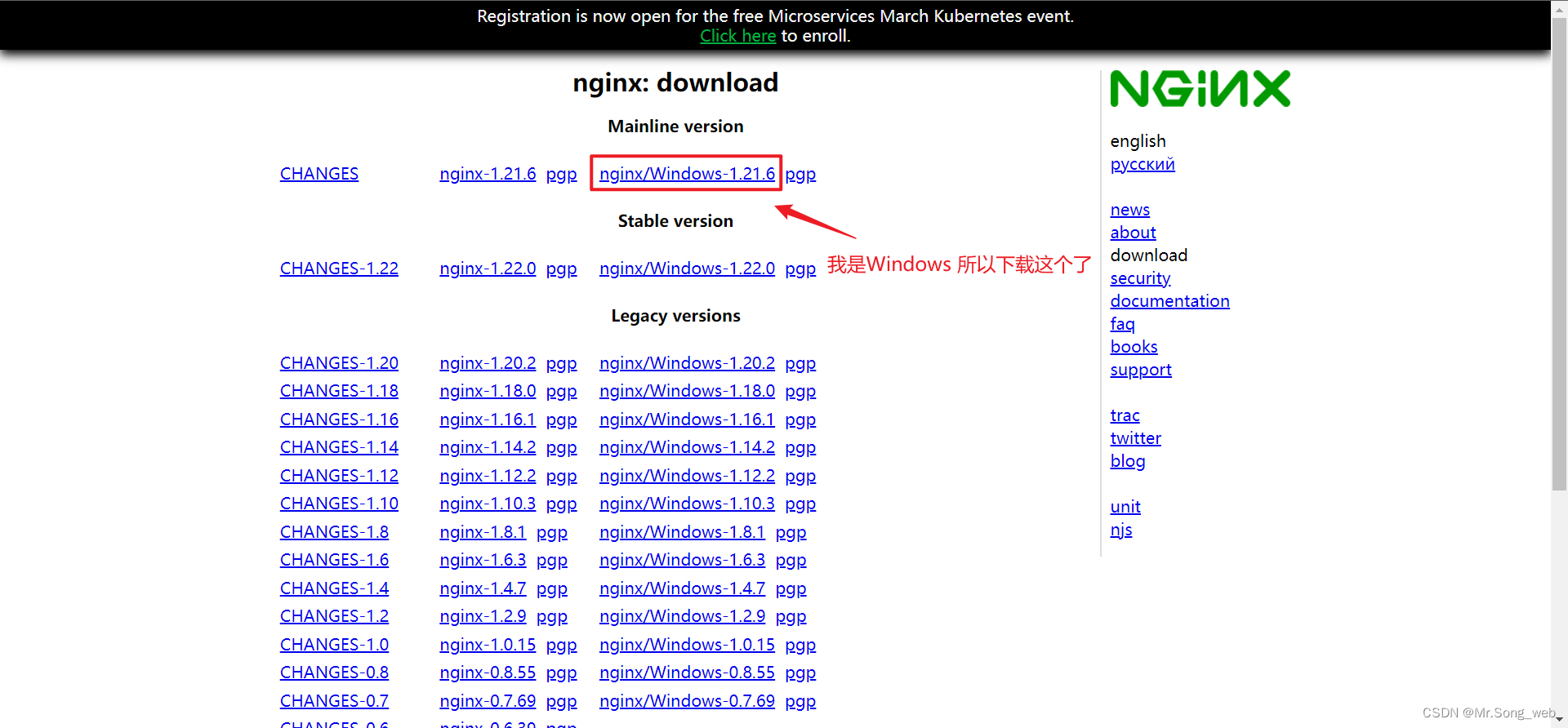Open the support page

[1141, 370]
